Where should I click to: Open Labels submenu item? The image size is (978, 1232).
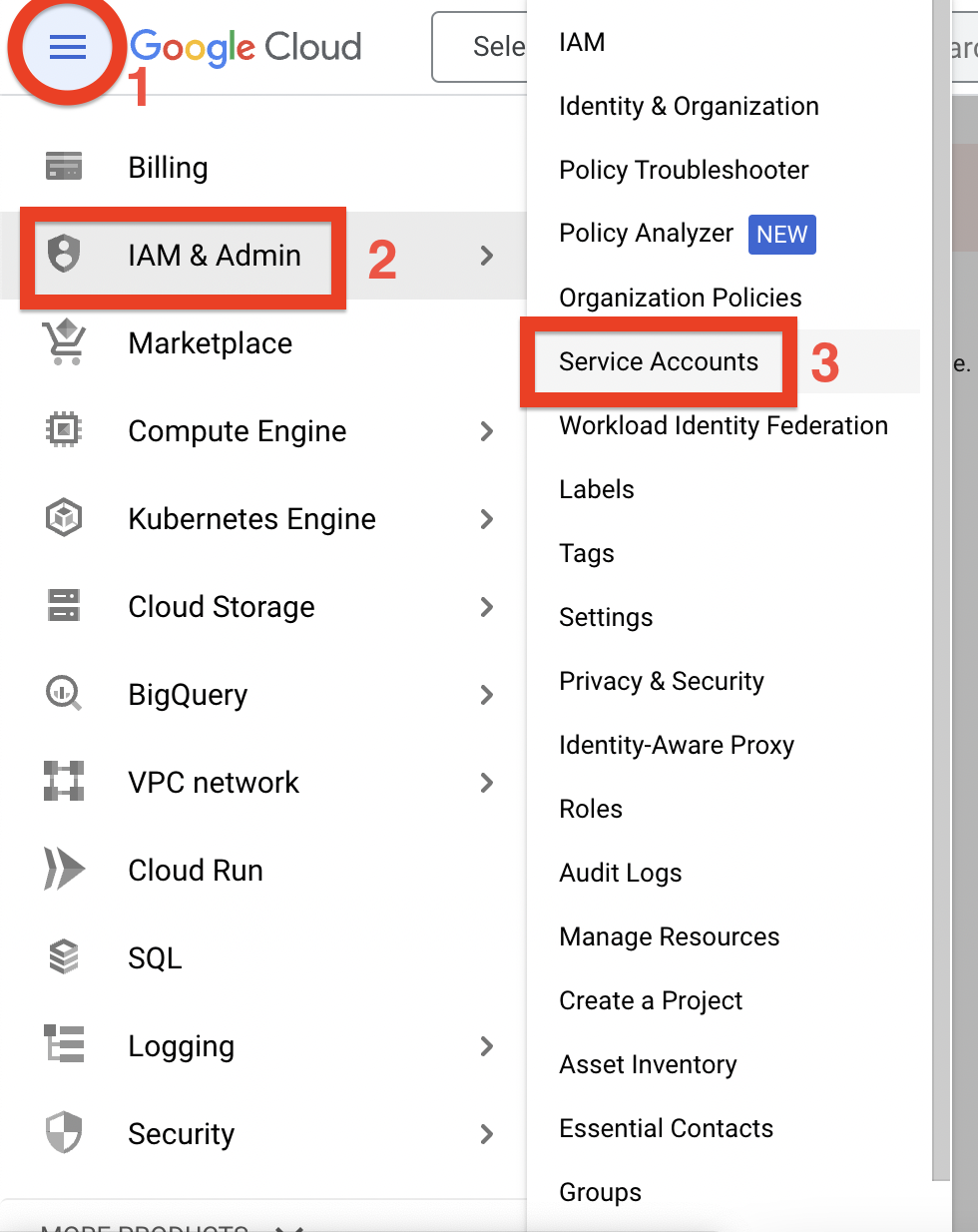coord(597,489)
